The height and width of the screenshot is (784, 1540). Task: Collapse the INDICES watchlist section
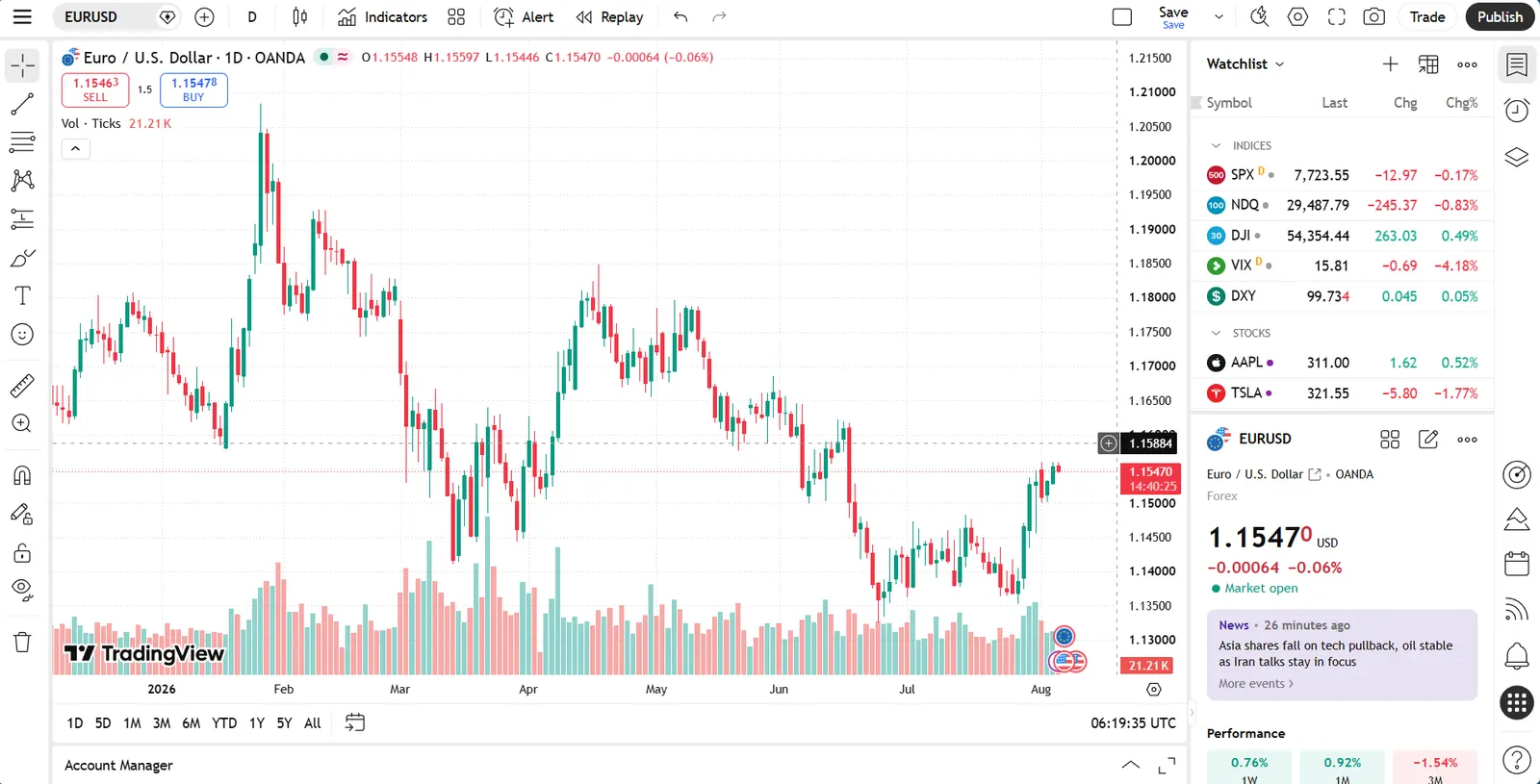tap(1216, 145)
